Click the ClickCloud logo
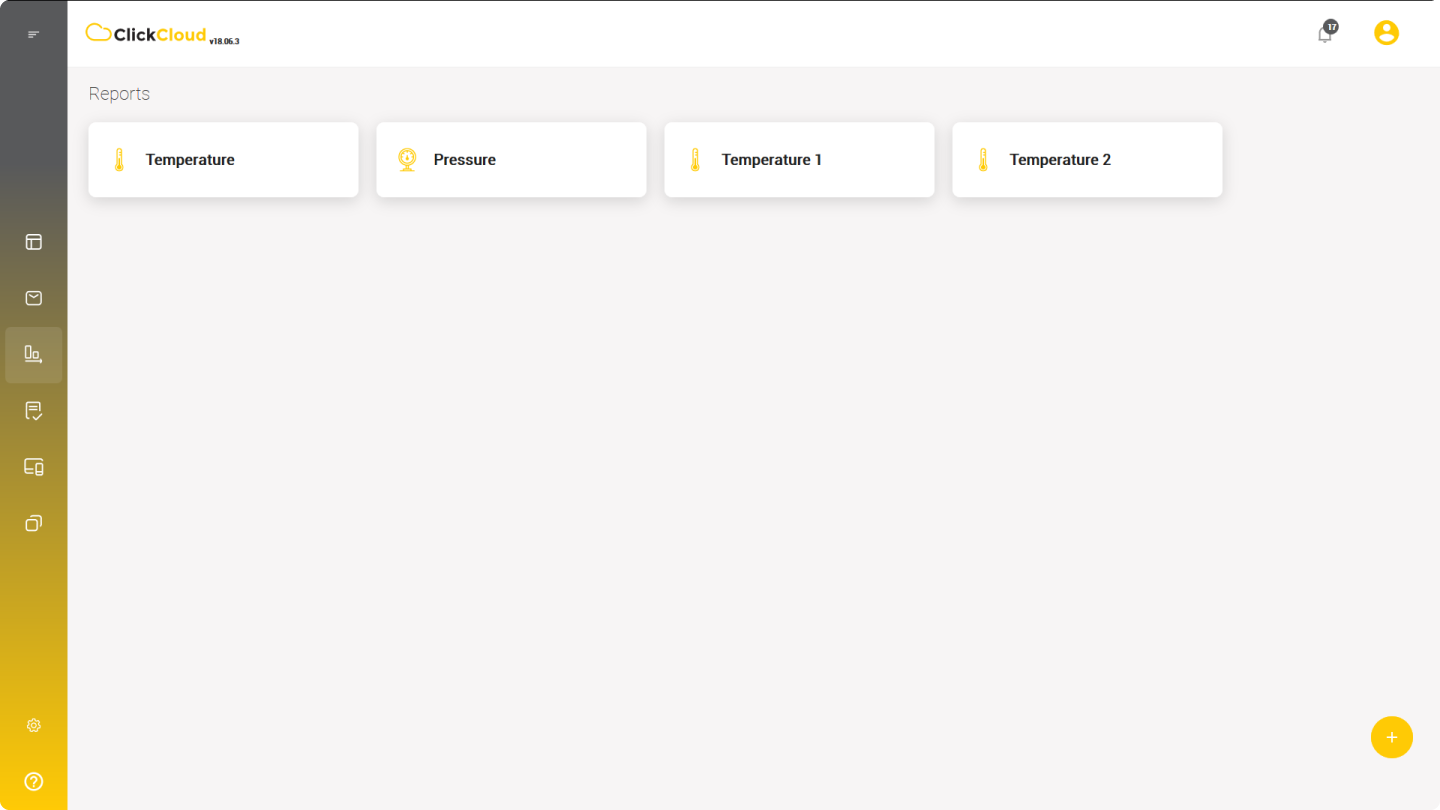This screenshot has width=1440, height=810. tap(146, 34)
